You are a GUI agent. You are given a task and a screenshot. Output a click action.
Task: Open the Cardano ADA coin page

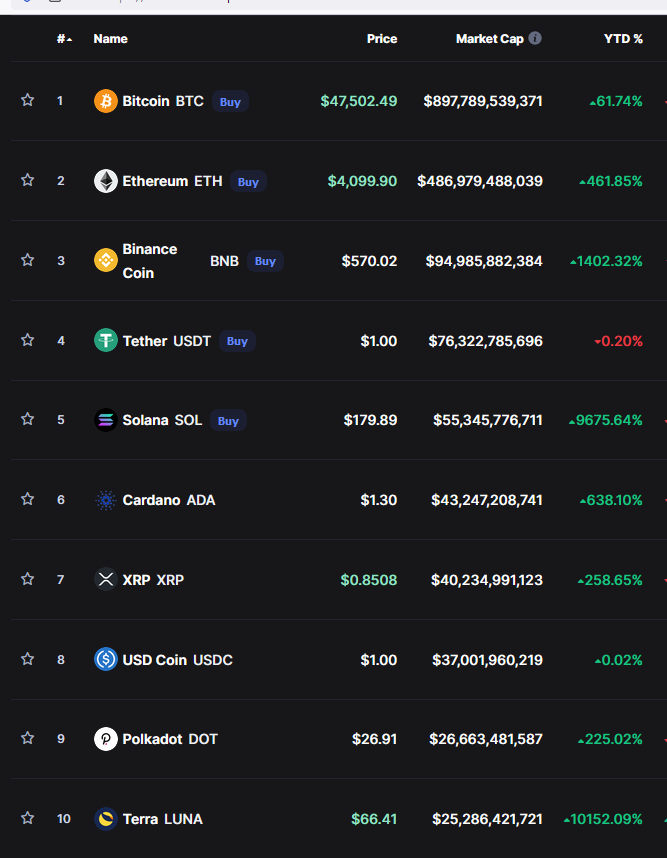[x=169, y=500]
